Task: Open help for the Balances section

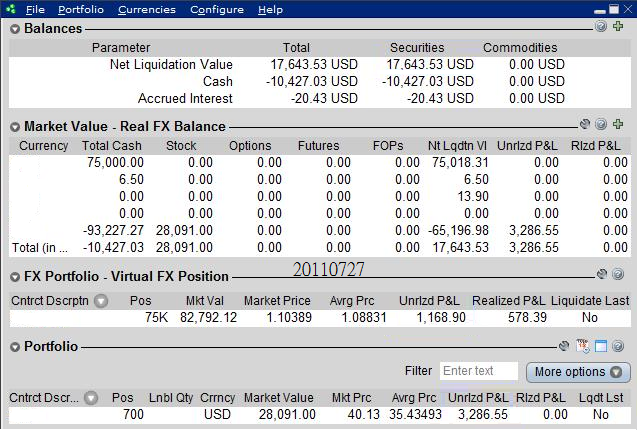Action: 601,26
